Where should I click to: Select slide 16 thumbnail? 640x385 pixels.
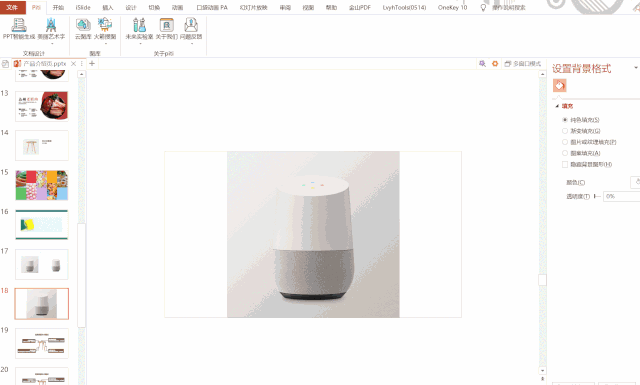(42, 225)
